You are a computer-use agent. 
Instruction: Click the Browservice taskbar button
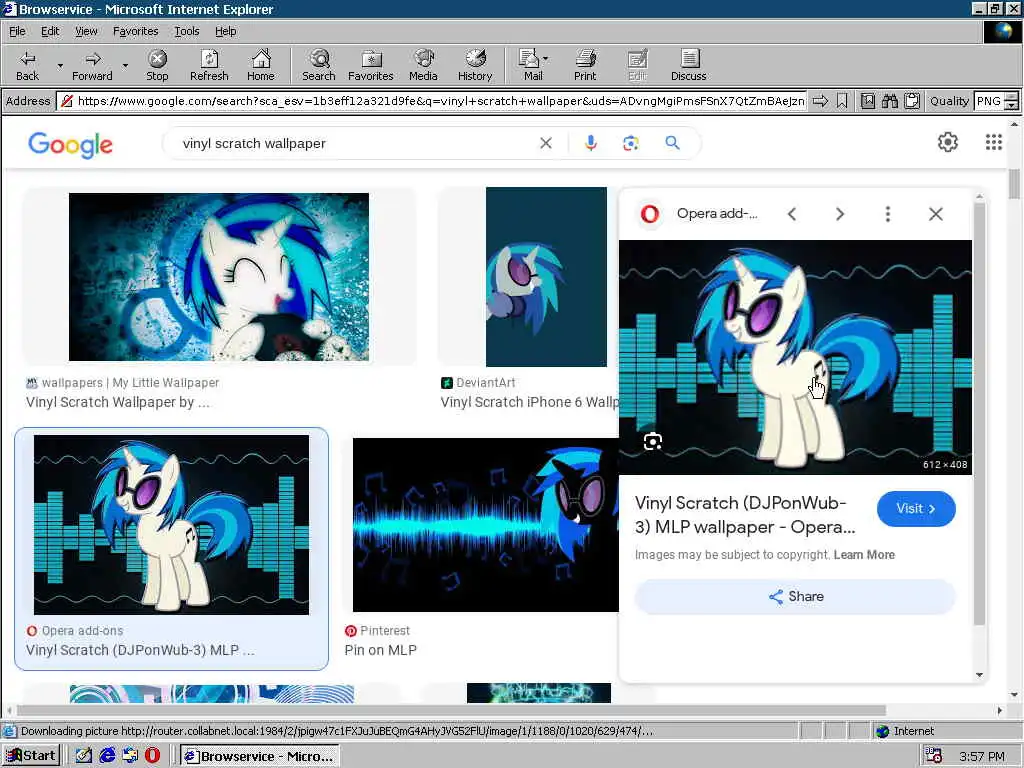[260, 756]
